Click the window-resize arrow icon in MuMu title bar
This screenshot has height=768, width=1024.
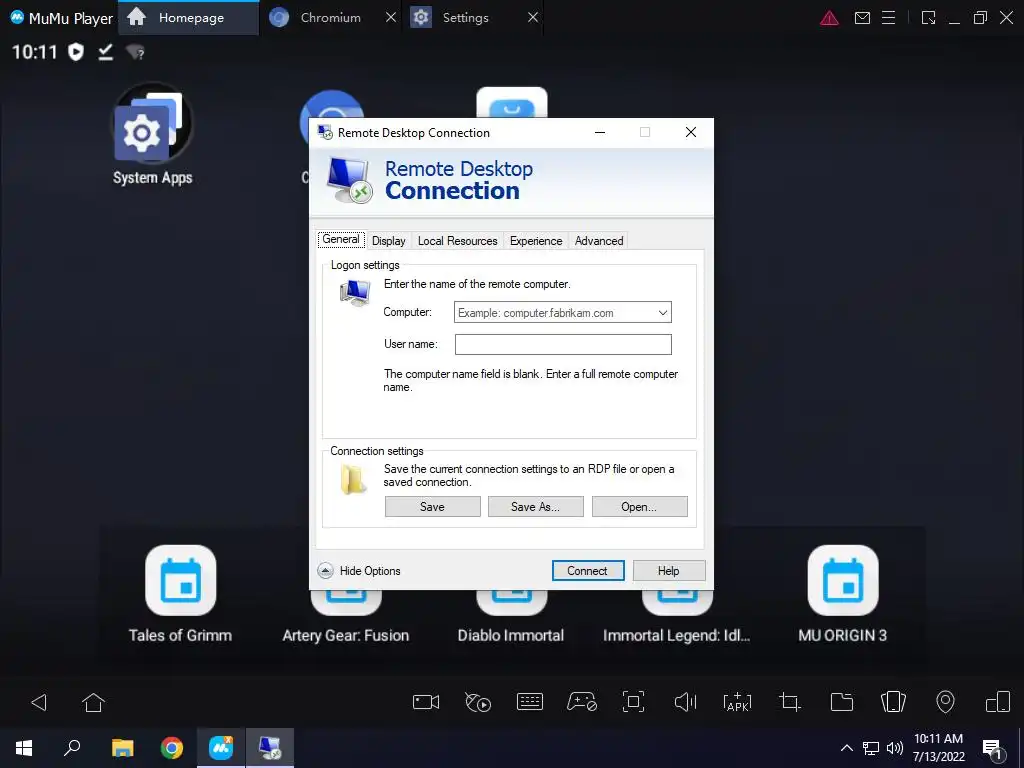(928, 18)
